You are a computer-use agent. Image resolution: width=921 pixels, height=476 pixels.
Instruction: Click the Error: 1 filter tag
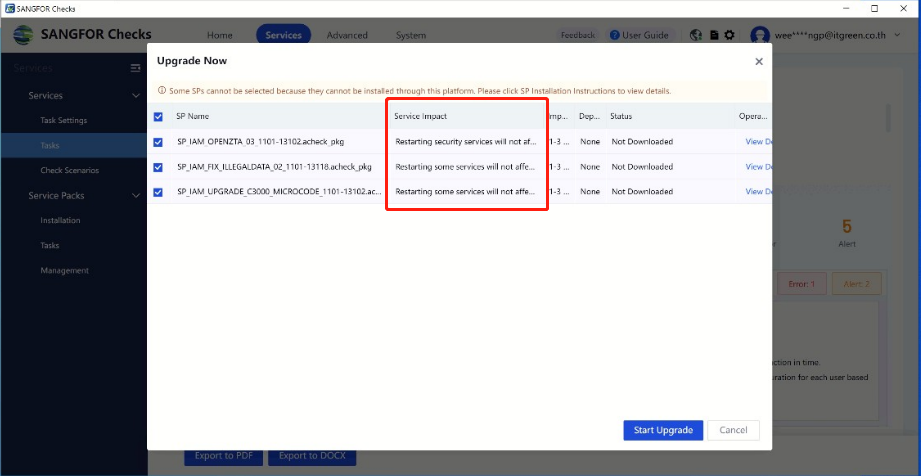click(x=802, y=284)
